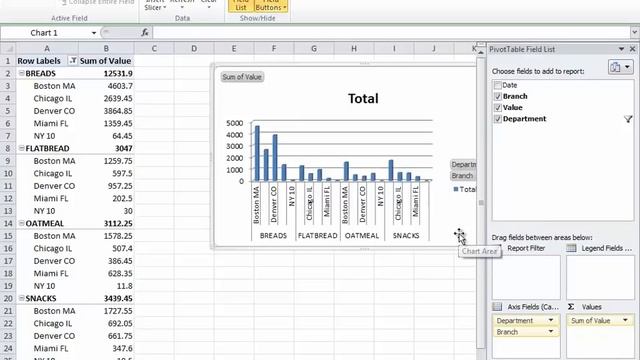The image size is (640, 360).
Task: Open Field Buttons dropdown arrow
Action: (284, 8)
